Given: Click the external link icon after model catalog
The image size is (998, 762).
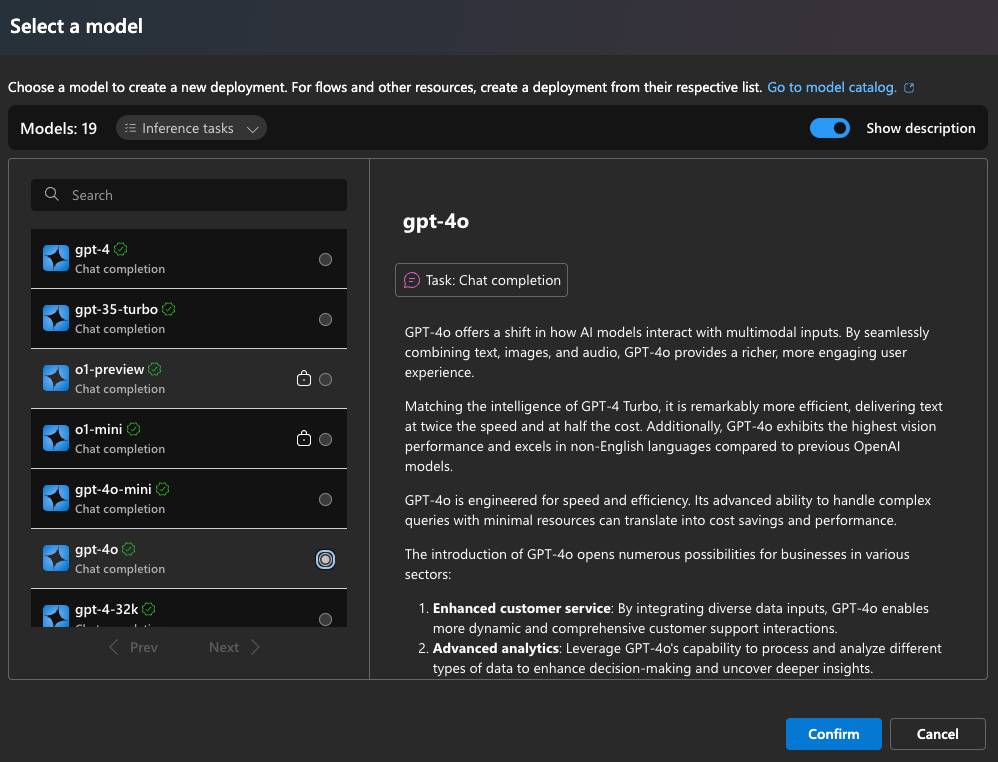Looking at the screenshot, I should coord(909,88).
